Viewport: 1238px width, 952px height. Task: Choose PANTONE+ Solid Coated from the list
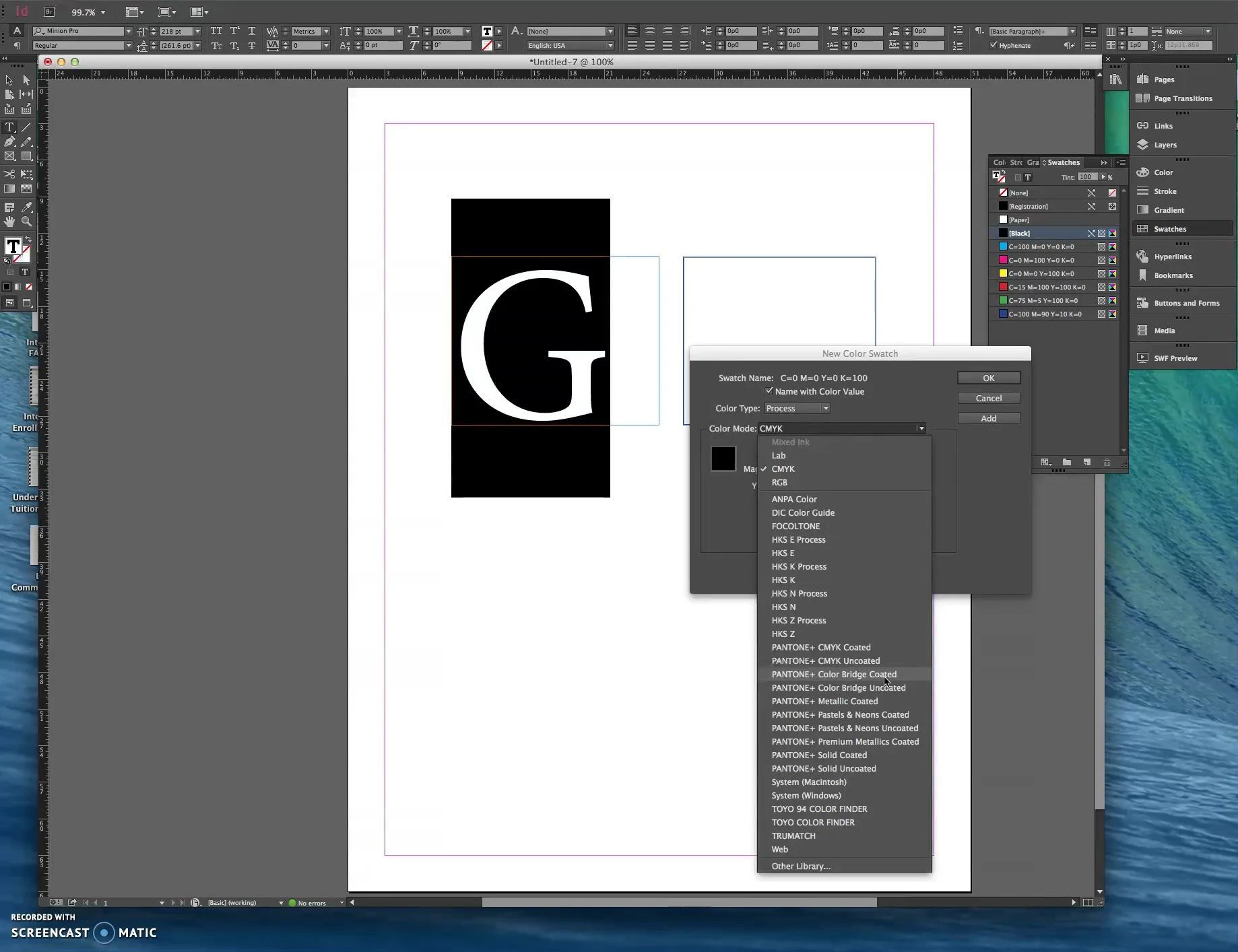(x=819, y=755)
